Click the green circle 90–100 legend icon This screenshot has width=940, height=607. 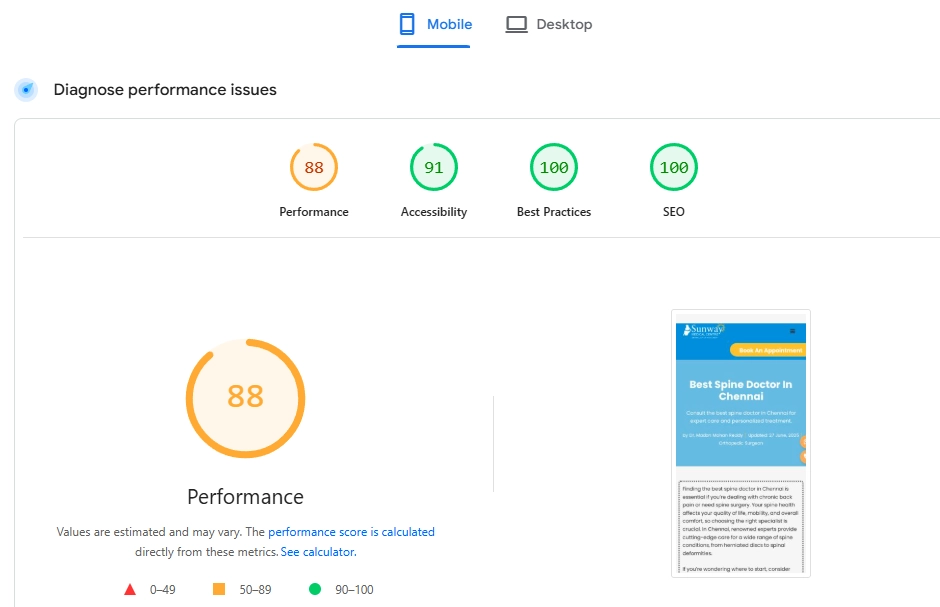click(315, 589)
